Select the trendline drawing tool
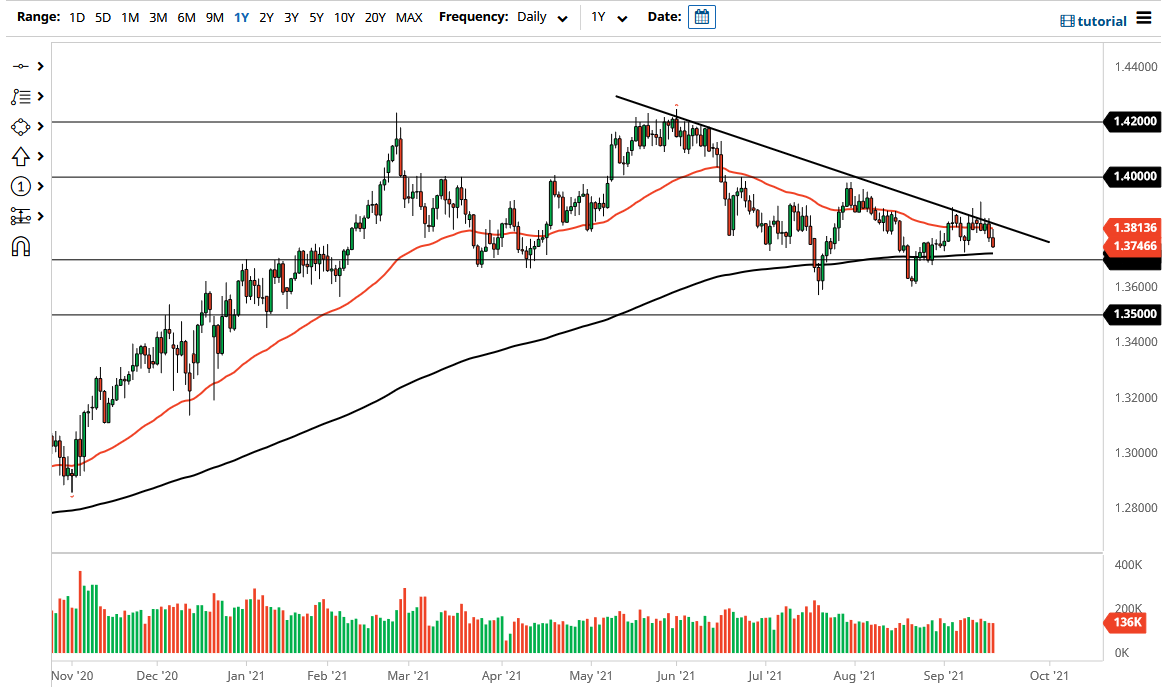 point(20,65)
